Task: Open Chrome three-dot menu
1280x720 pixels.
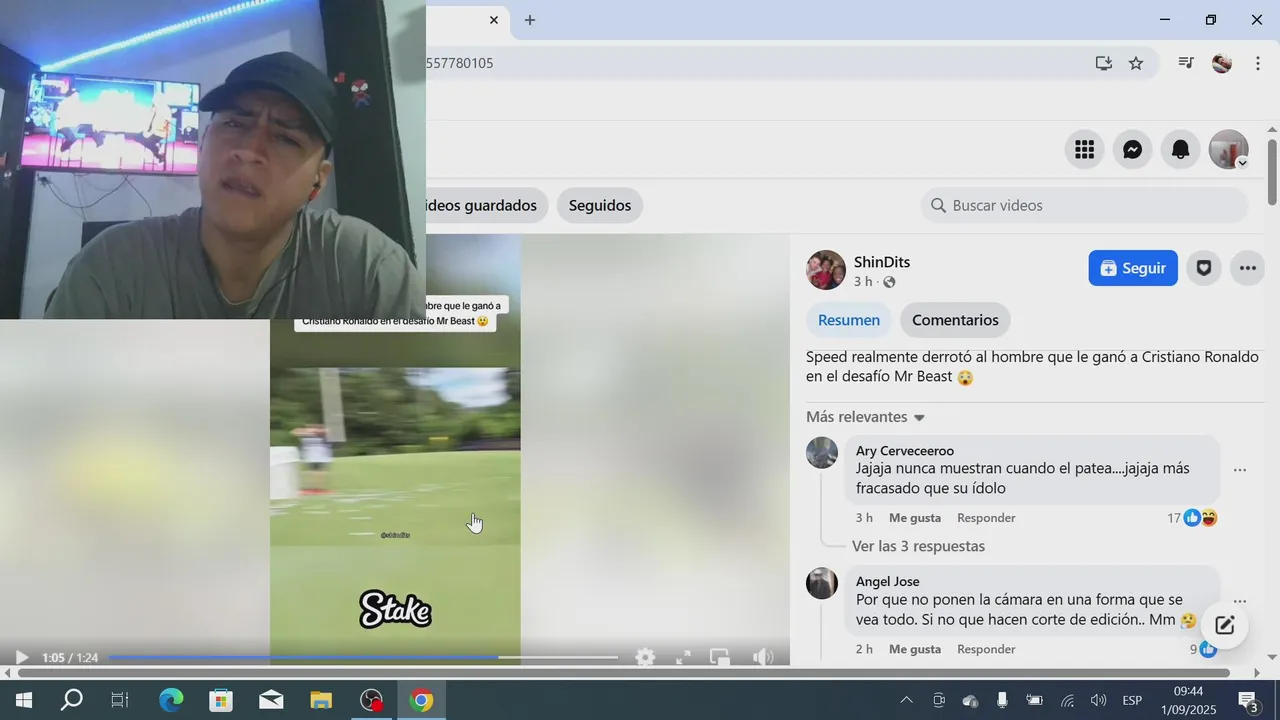Action: pos(1258,63)
